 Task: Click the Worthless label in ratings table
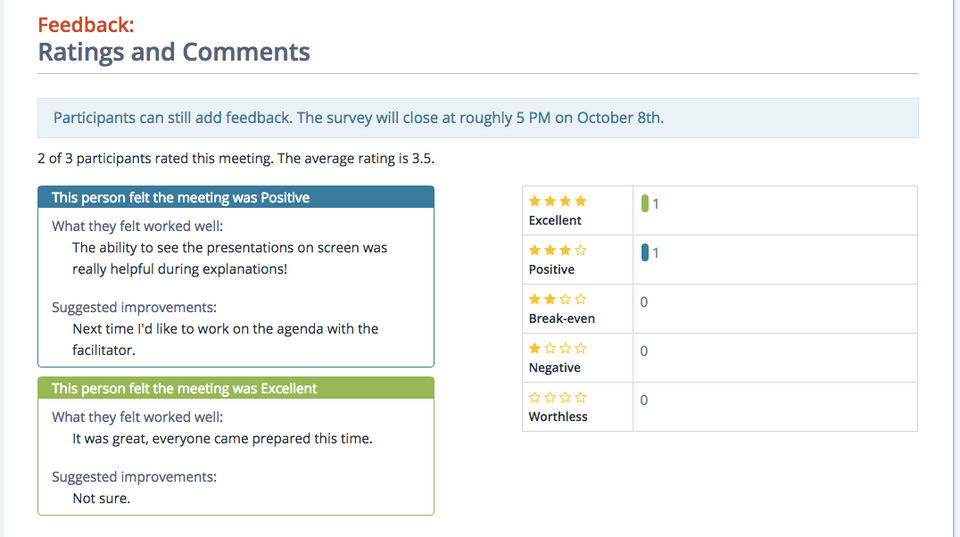click(x=558, y=416)
